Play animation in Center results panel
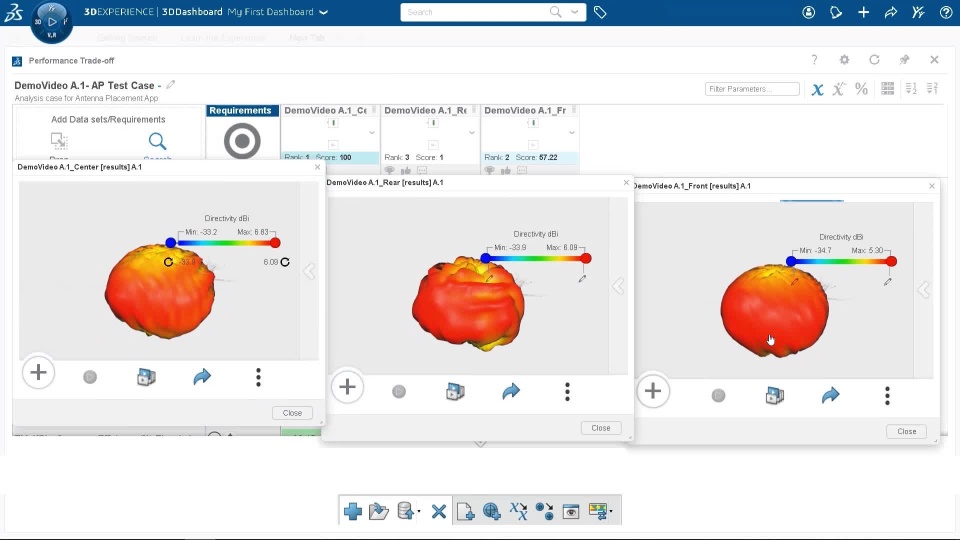 (90, 377)
